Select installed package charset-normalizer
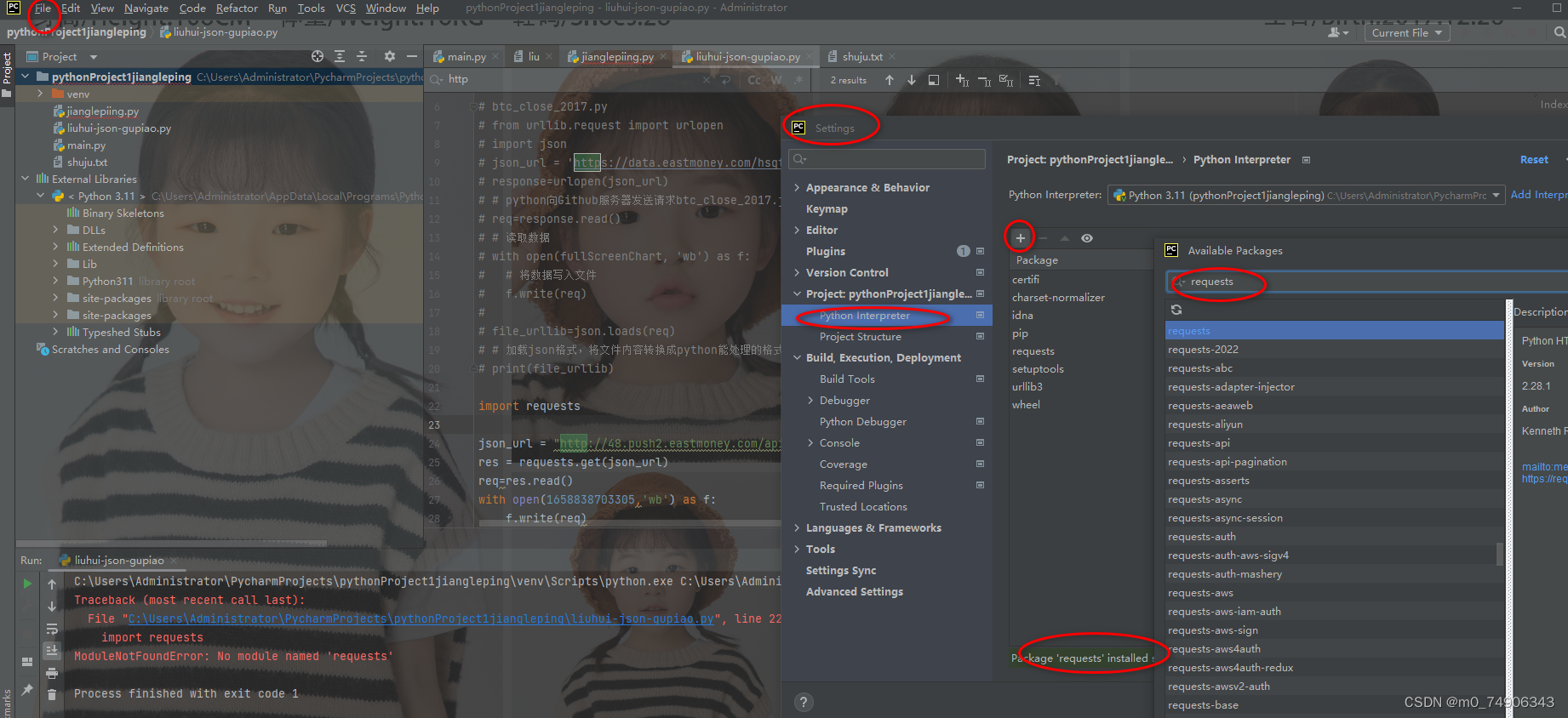The width and height of the screenshot is (1568, 718). [x=1058, y=298]
